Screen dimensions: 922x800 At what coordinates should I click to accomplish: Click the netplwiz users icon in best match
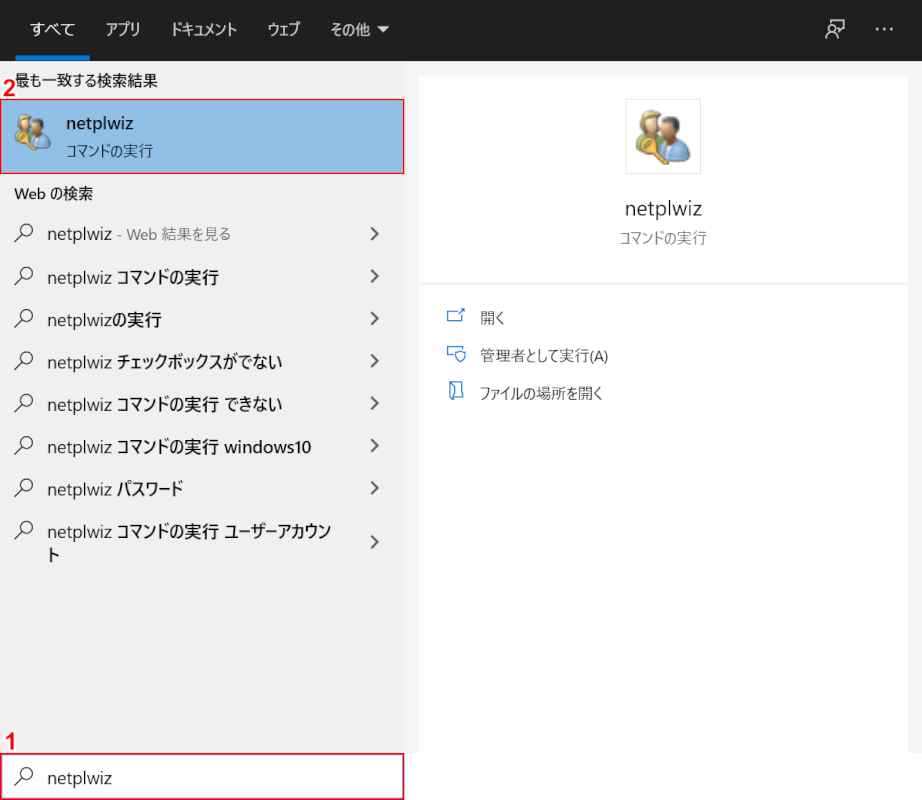click(33, 136)
